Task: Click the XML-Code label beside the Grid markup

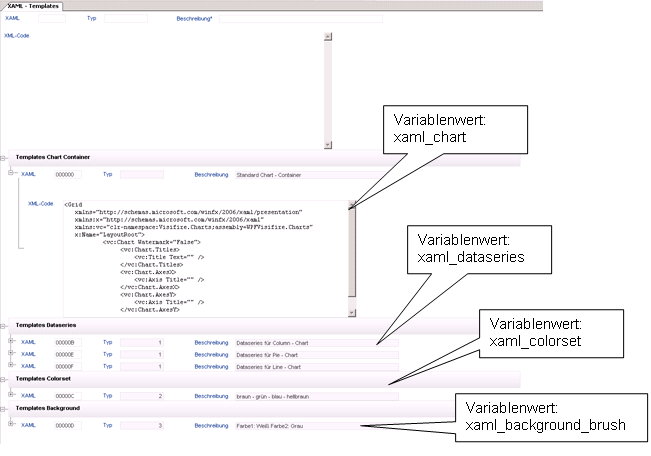Action: [40, 203]
